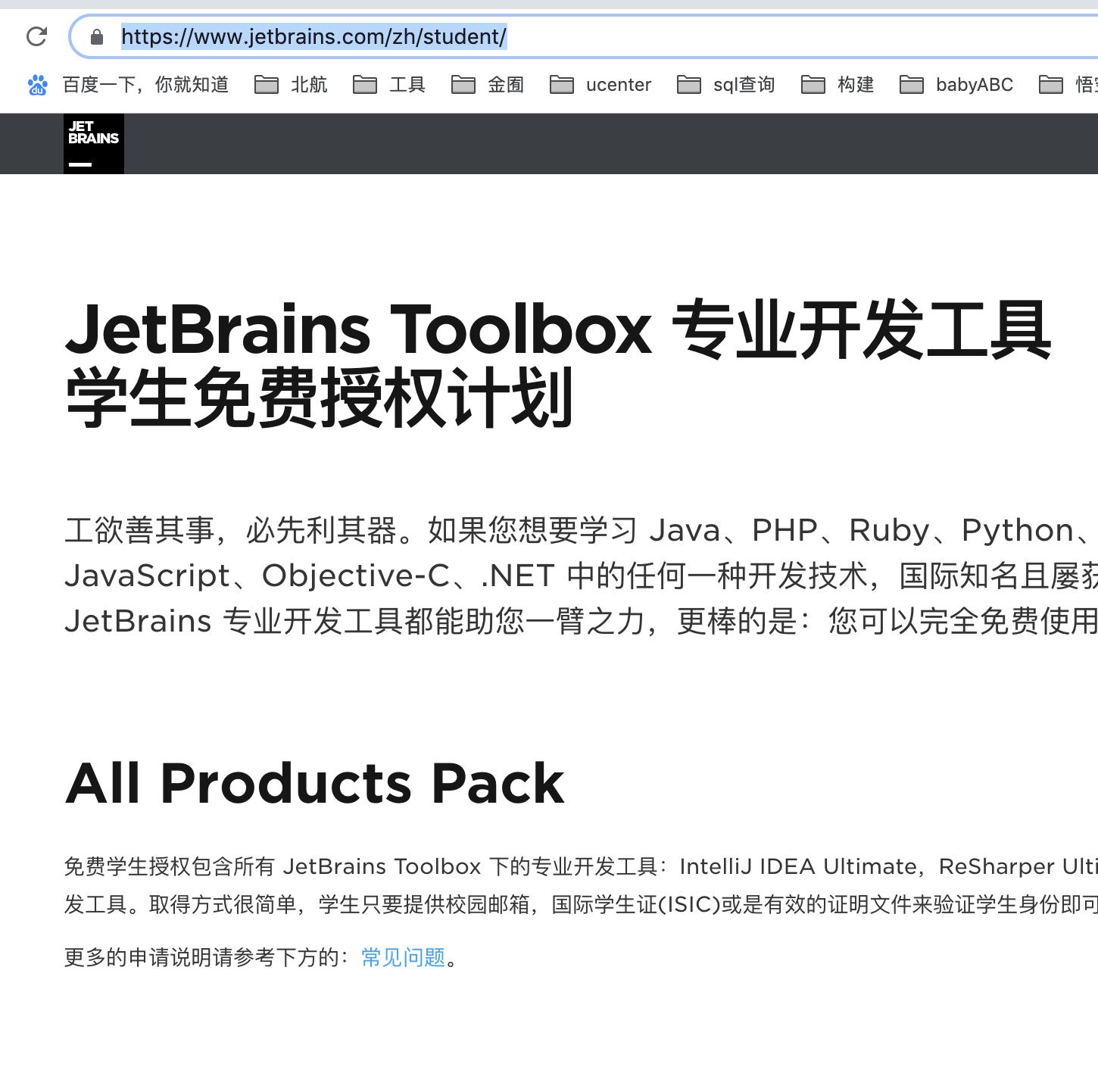Open the 金囿 bookmark folder
The width and height of the screenshot is (1098, 1092).
tap(488, 85)
